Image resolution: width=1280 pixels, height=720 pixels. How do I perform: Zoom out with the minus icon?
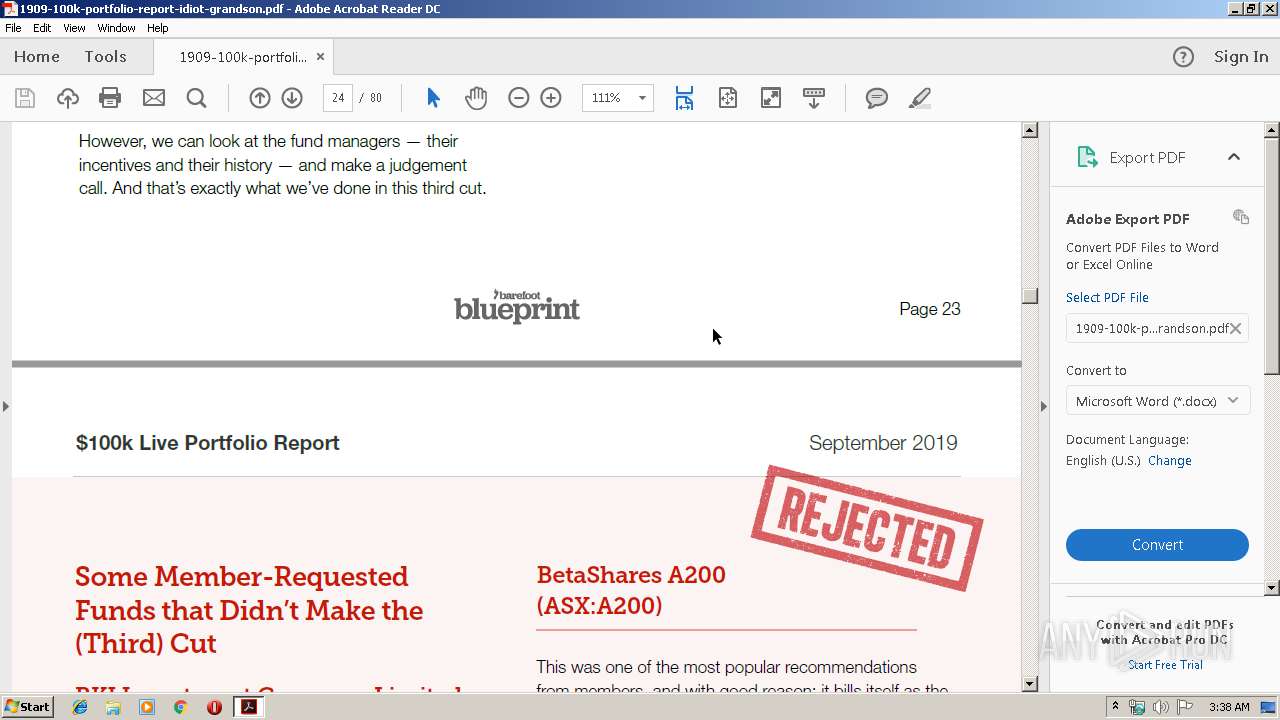click(518, 98)
